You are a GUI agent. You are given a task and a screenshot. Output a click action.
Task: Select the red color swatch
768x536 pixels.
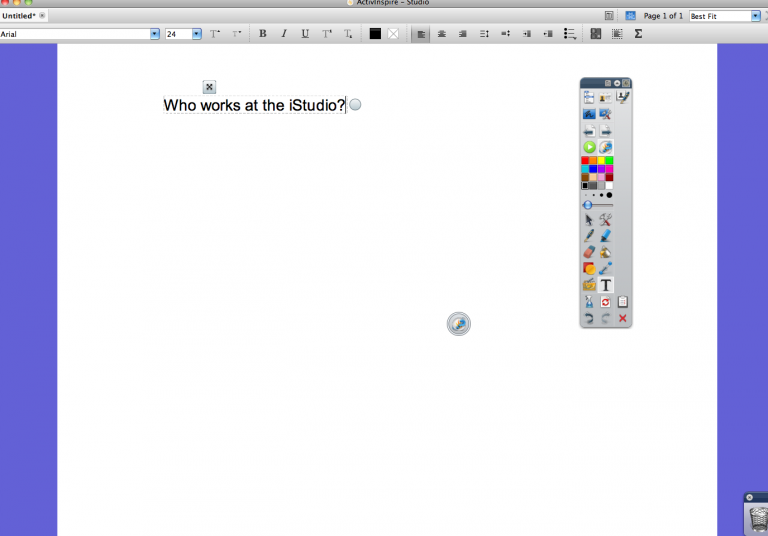pos(586,161)
